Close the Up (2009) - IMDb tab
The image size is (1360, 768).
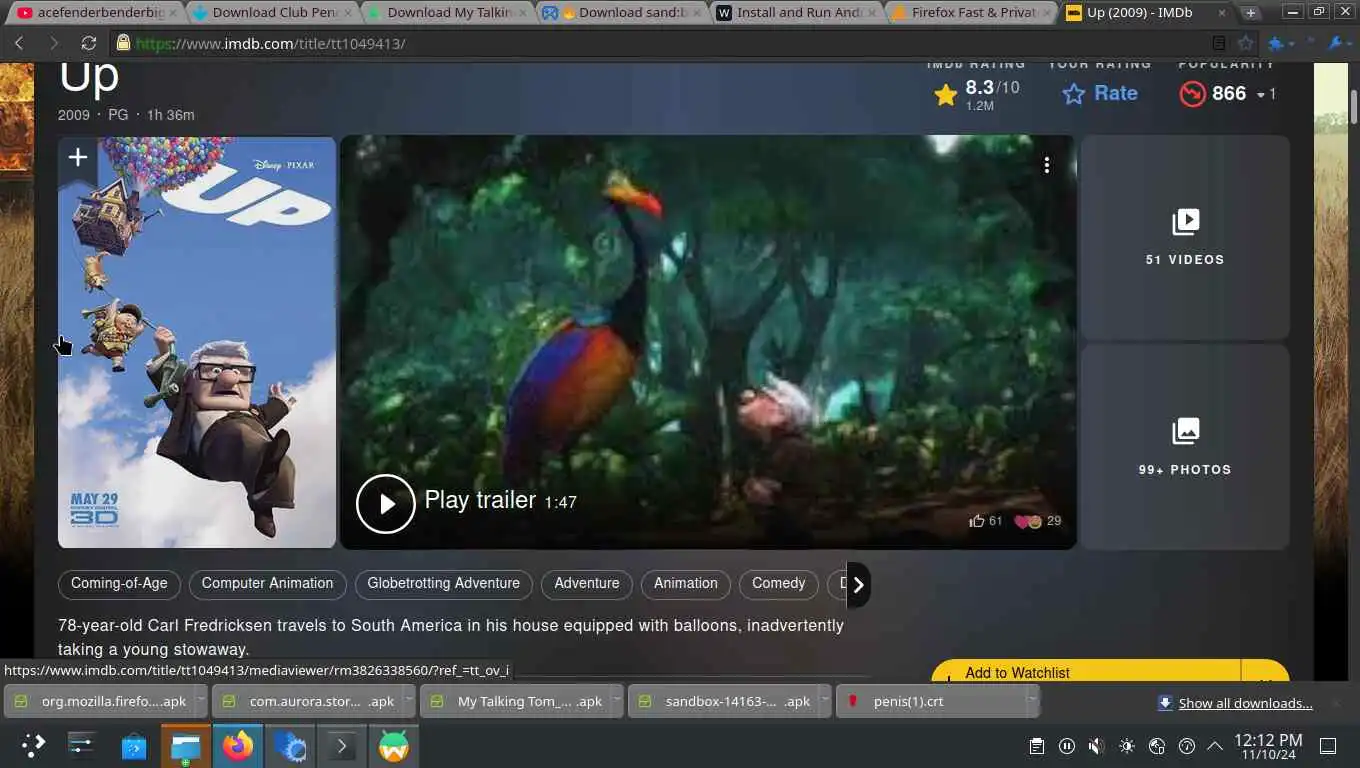point(1222,13)
